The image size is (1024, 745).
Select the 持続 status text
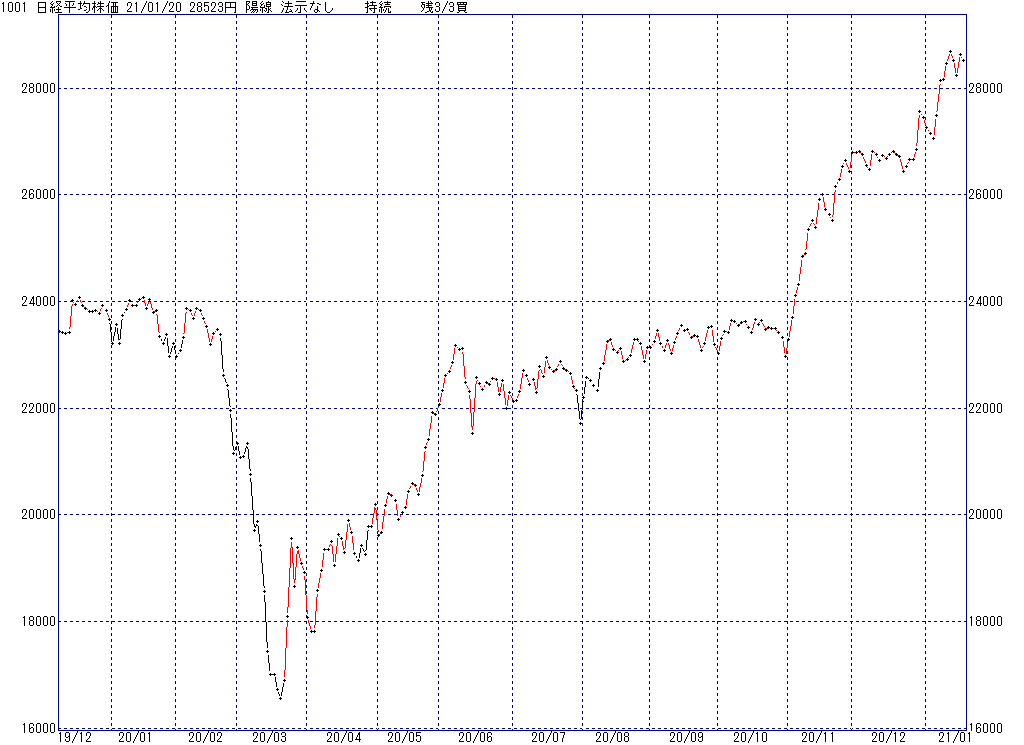pos(378,7)
